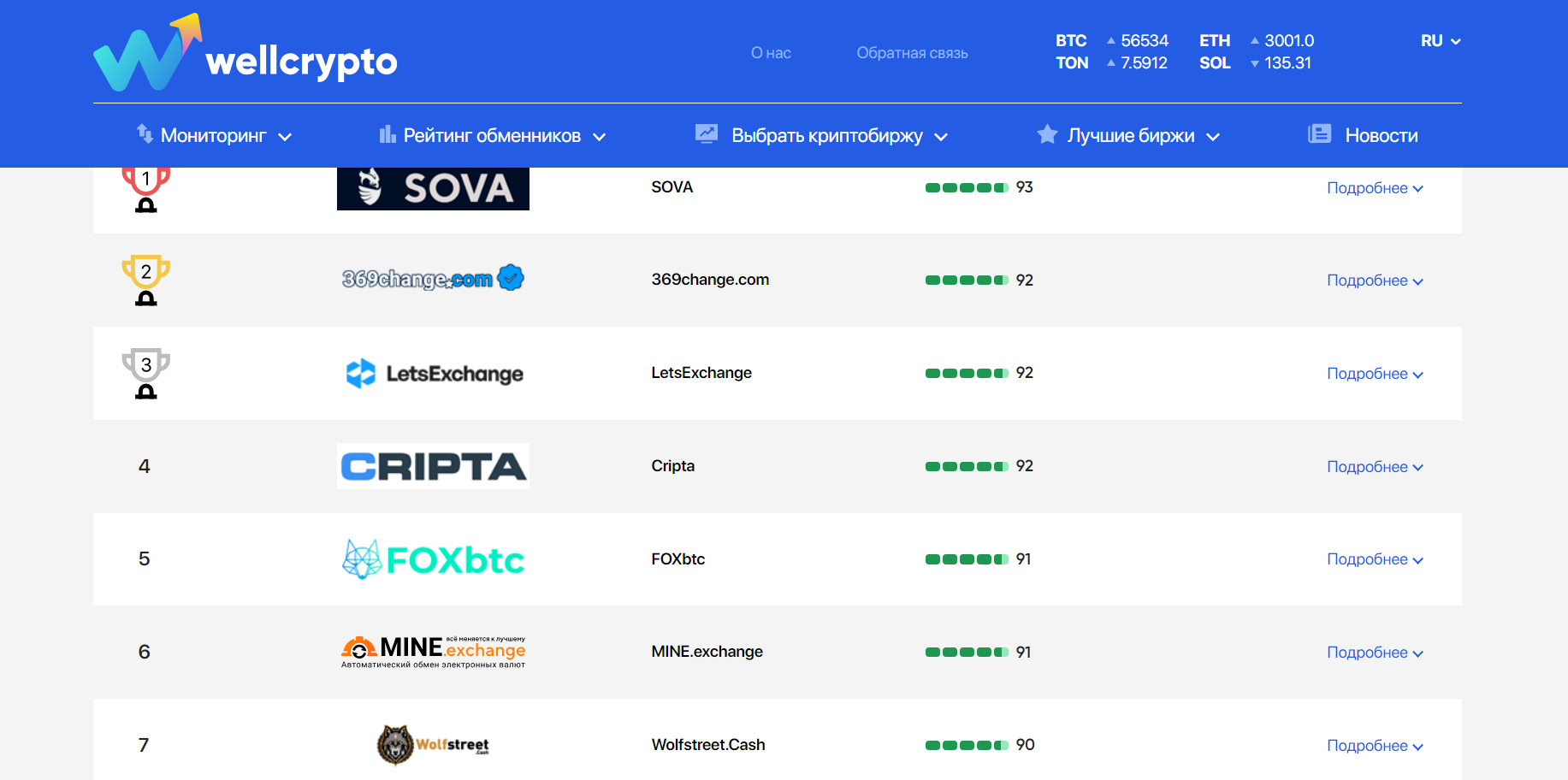This screenshot has width=1568, height=780.
Task: Expand Подробнее for 369change.com
Action: tap(1375, 281)
